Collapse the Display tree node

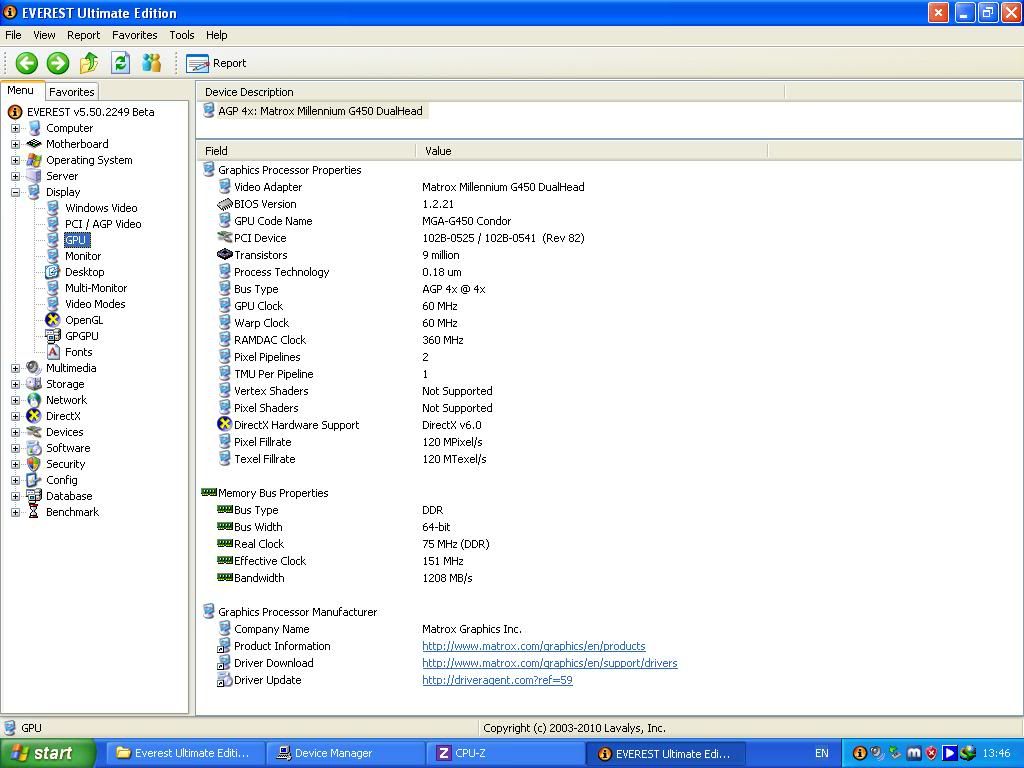(x=15, y=193)
